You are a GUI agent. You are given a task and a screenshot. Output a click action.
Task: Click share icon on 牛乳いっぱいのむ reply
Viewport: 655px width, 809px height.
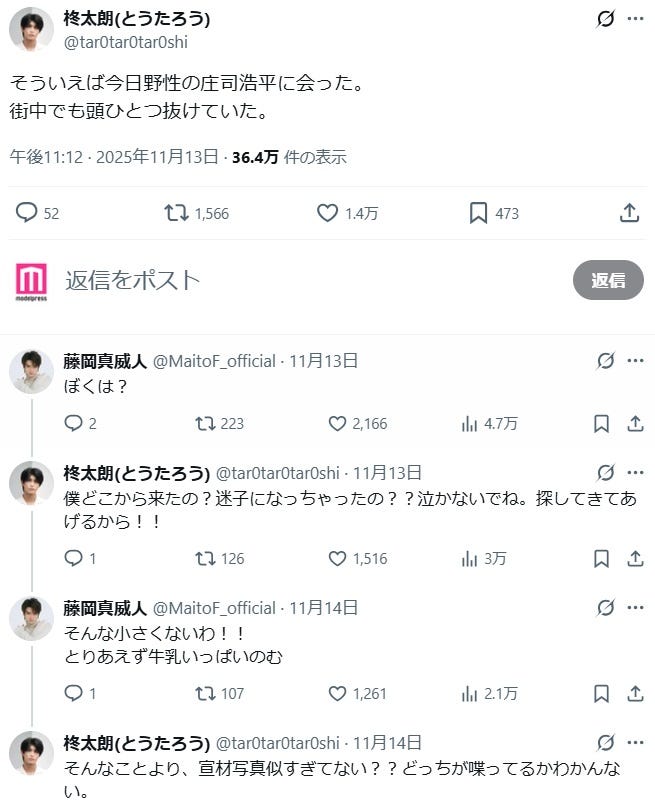pos(635,692)
